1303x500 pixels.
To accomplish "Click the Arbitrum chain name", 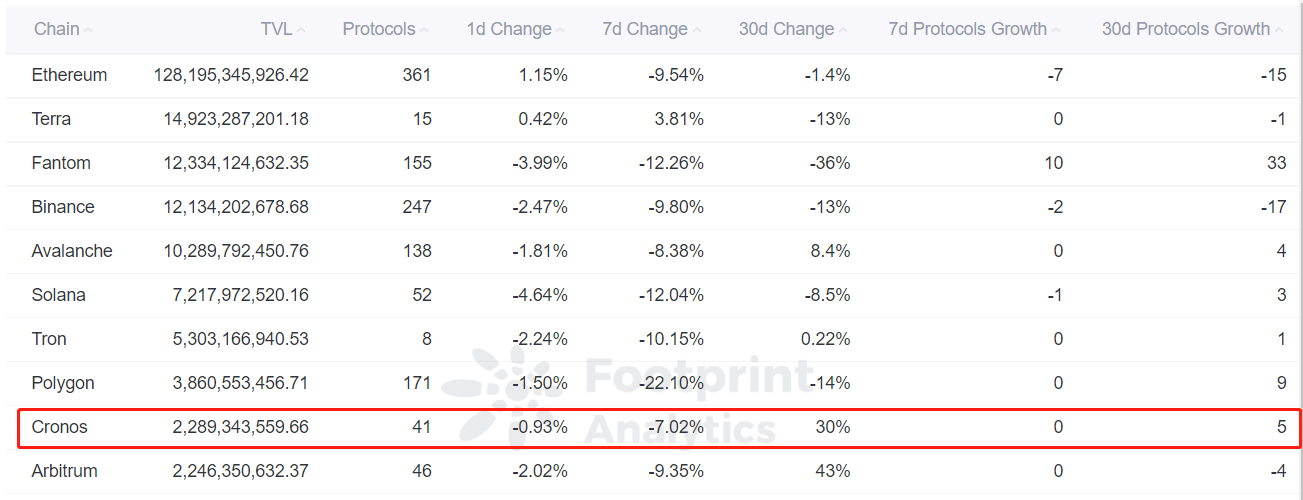I will click(x=65, y=471).
